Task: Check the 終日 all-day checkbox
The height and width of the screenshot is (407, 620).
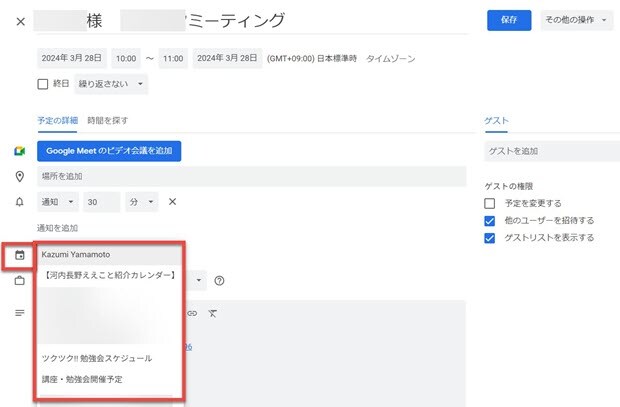Action: point(43,84)
